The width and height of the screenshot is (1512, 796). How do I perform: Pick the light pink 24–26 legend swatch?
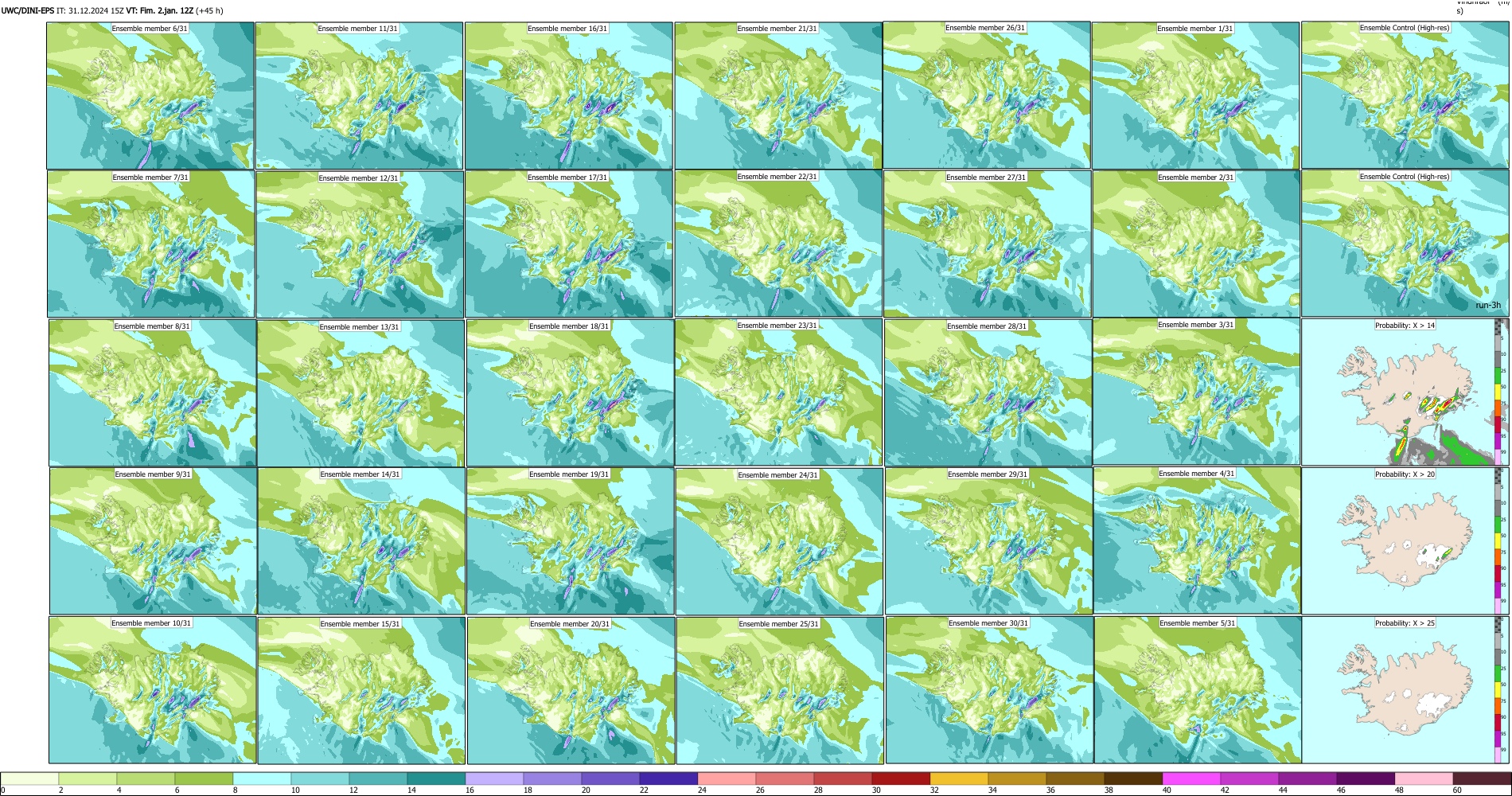click(x=727, y=778)
